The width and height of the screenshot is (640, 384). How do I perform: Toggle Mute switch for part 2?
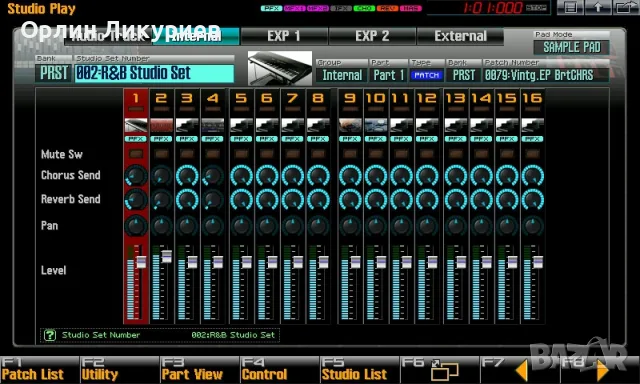(x=162, y=154)
